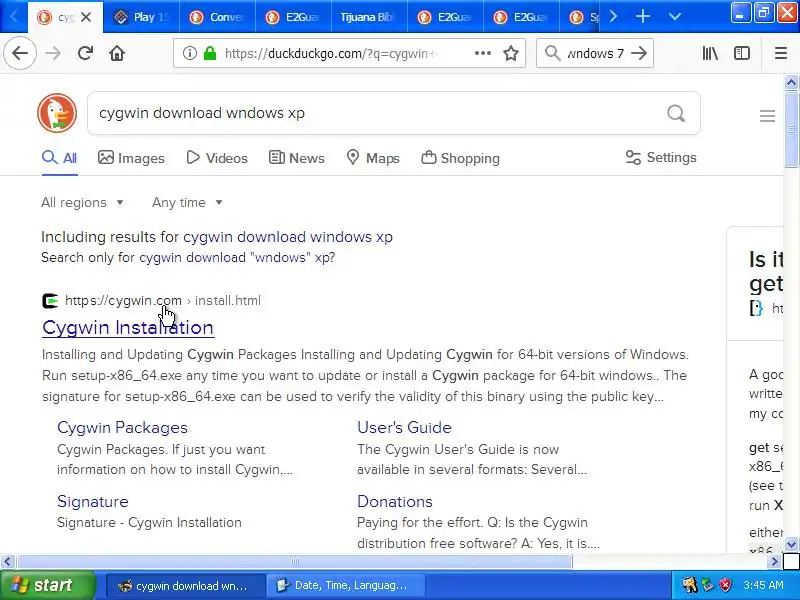Click horizontal scrollbar right arrow
This screenshot has width=800, height=600.
pyautogui.click(x=776, y=562)
